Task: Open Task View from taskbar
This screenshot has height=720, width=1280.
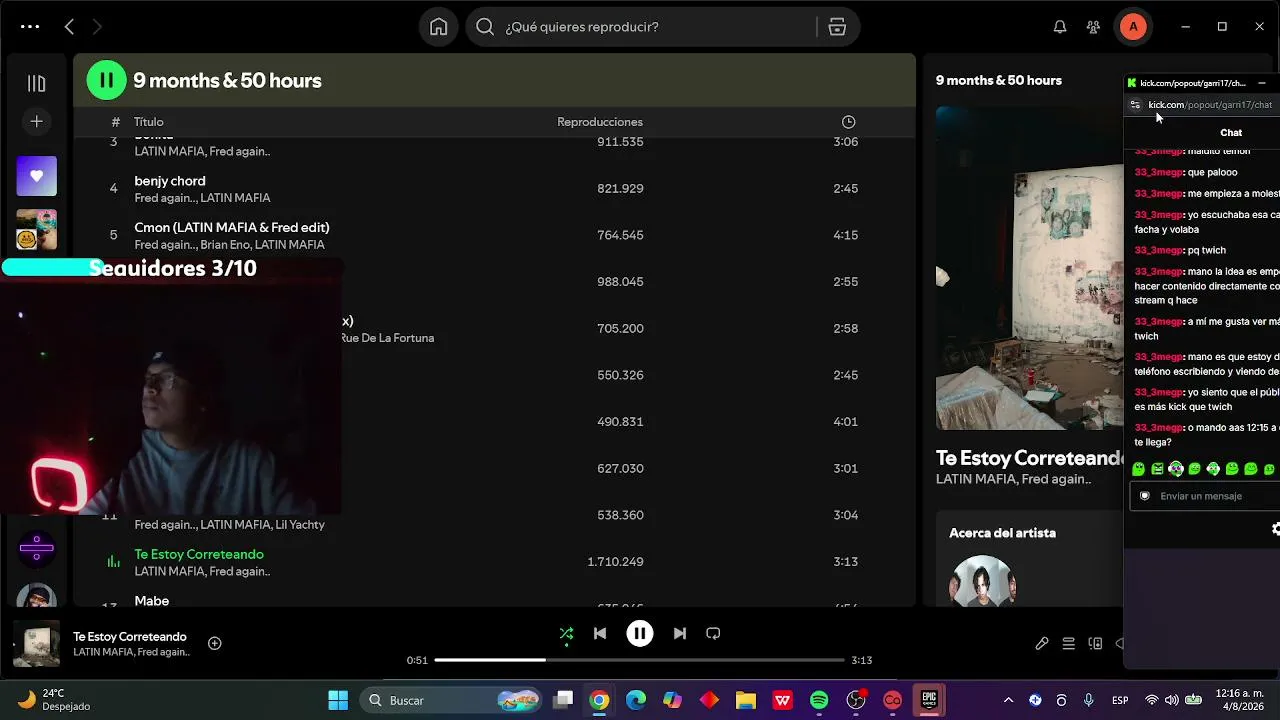Action: coord(563,700)
